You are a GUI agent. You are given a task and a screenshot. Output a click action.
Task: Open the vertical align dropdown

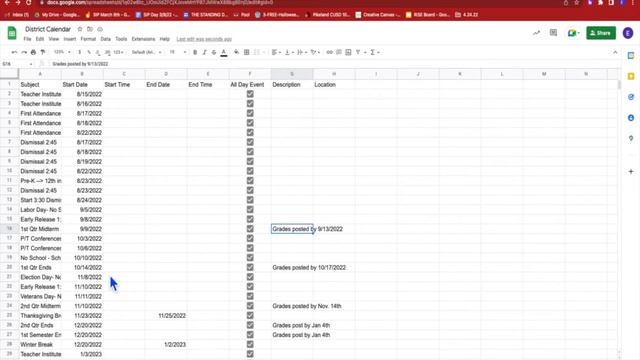pyautogui.click(x=289, y=52)
